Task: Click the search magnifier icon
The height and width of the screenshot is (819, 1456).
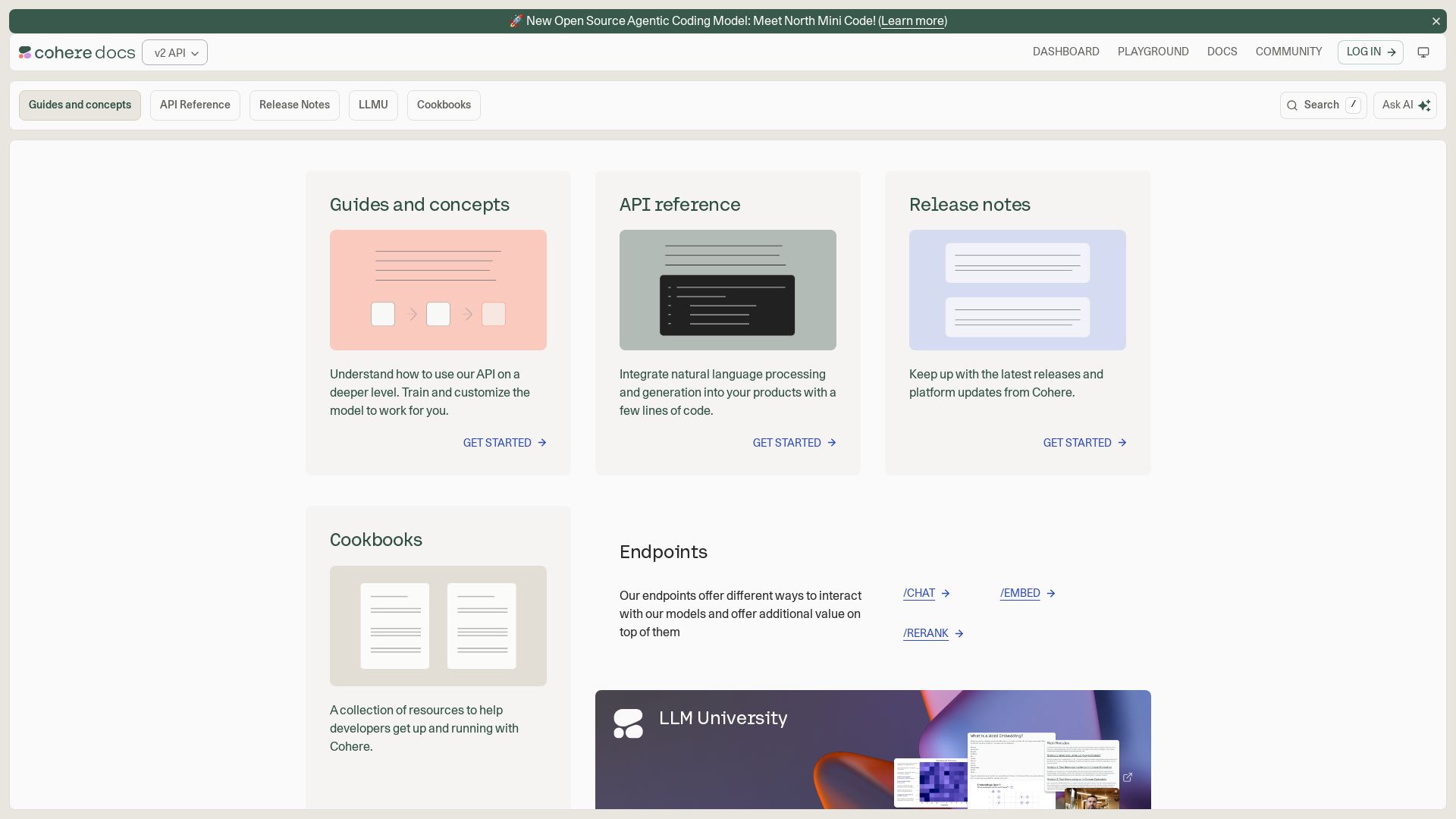Action: click(1292, 105)
